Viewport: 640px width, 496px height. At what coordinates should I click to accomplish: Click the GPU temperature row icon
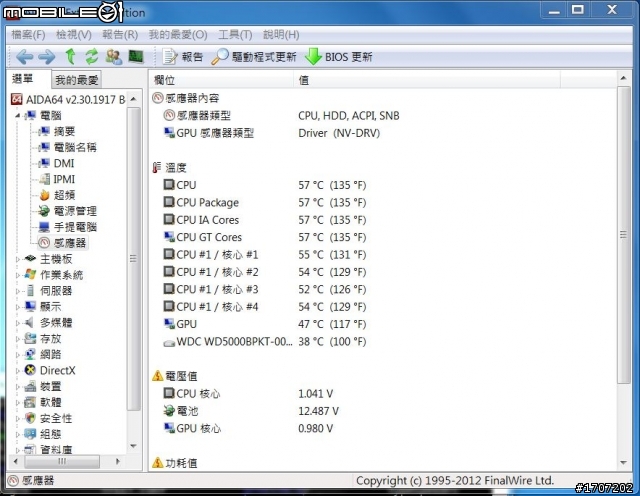(169, 324)
